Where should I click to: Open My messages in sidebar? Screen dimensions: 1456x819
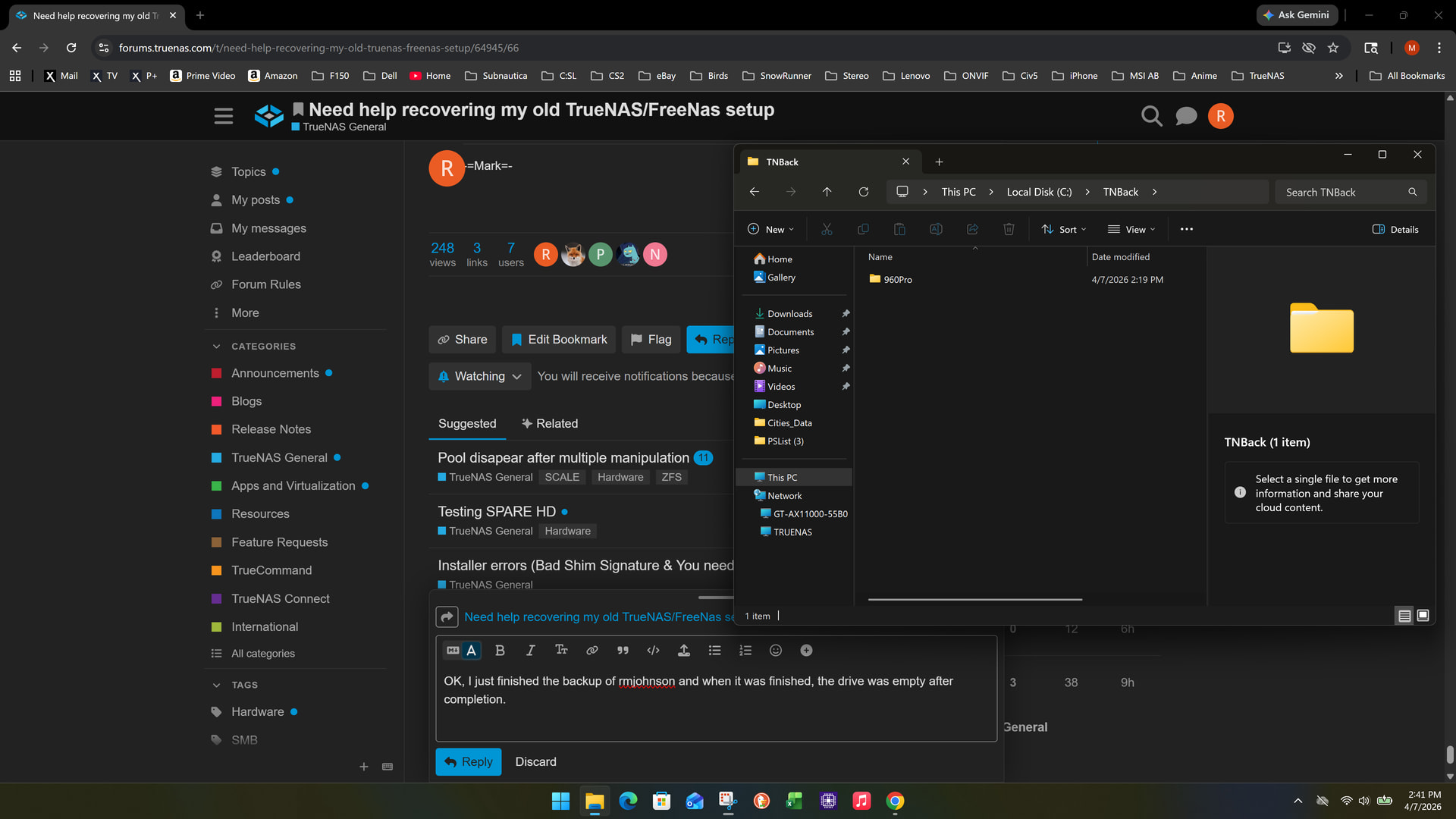pos(268,228)
